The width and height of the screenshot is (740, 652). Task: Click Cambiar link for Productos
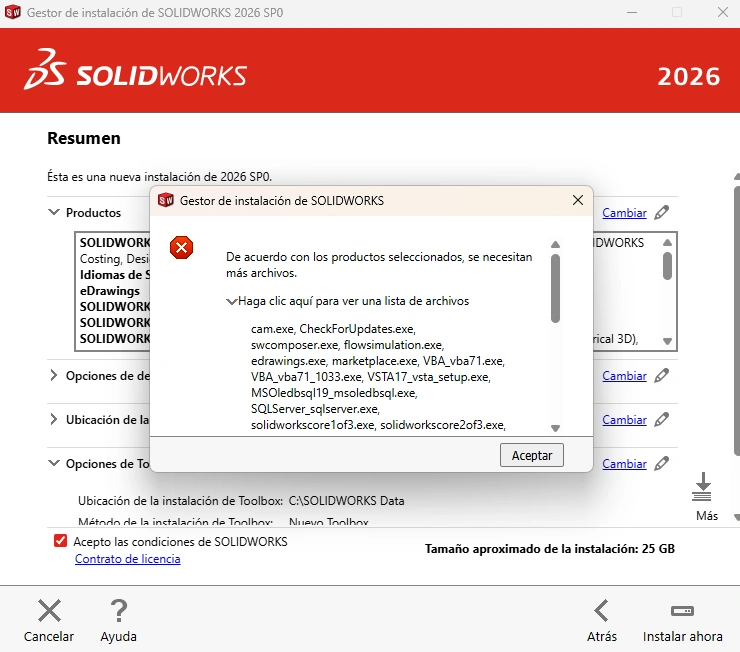(624, 213)
